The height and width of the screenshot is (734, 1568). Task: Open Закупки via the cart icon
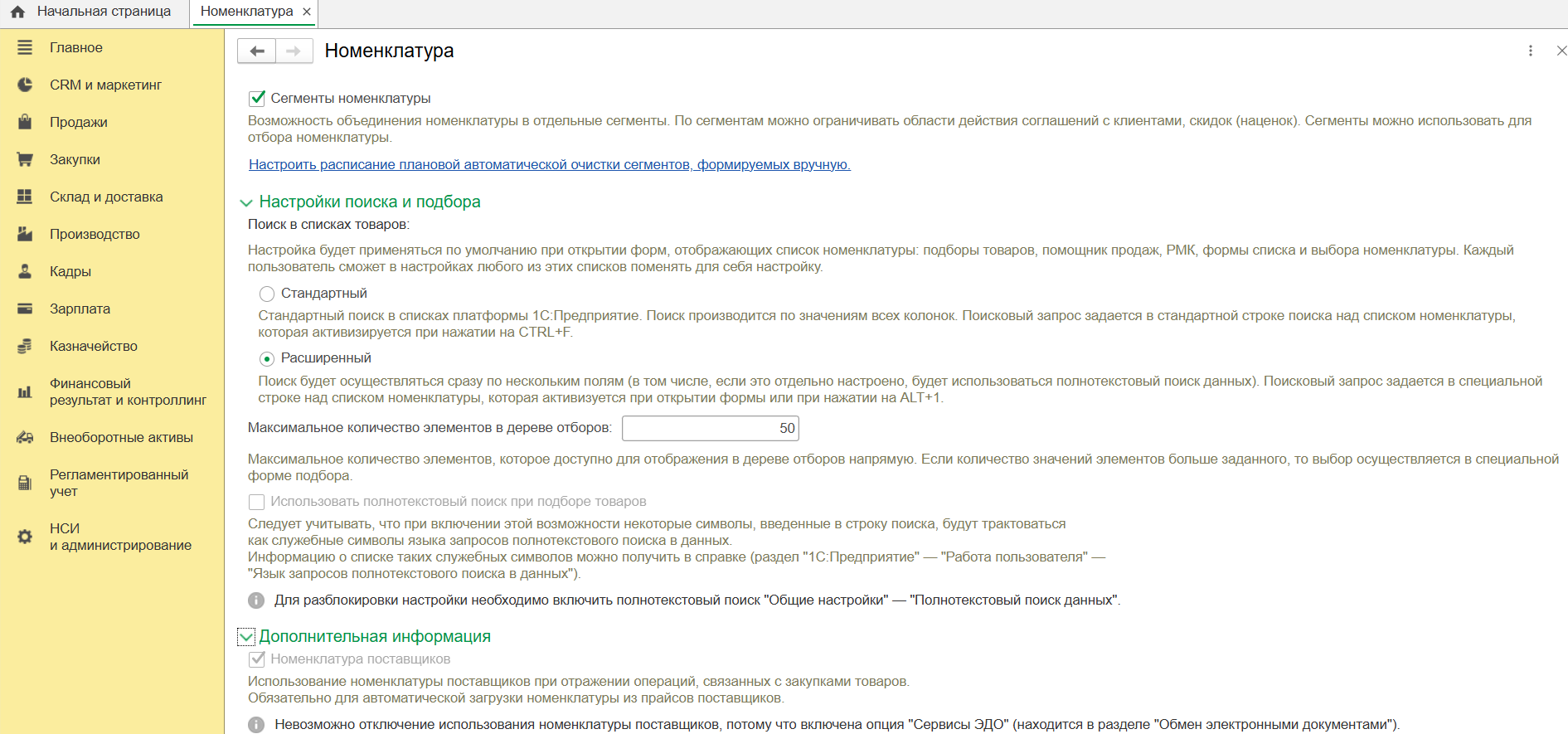(x=25, y=160)
